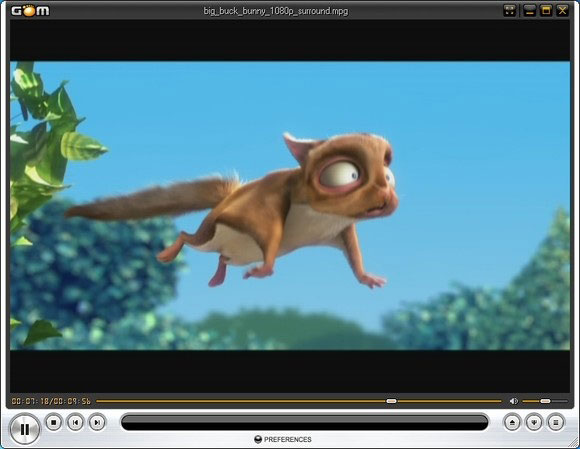Viewport: 580px width, 449px height.
Task: Click the volume slider handle
Action: tap(545, 401)
